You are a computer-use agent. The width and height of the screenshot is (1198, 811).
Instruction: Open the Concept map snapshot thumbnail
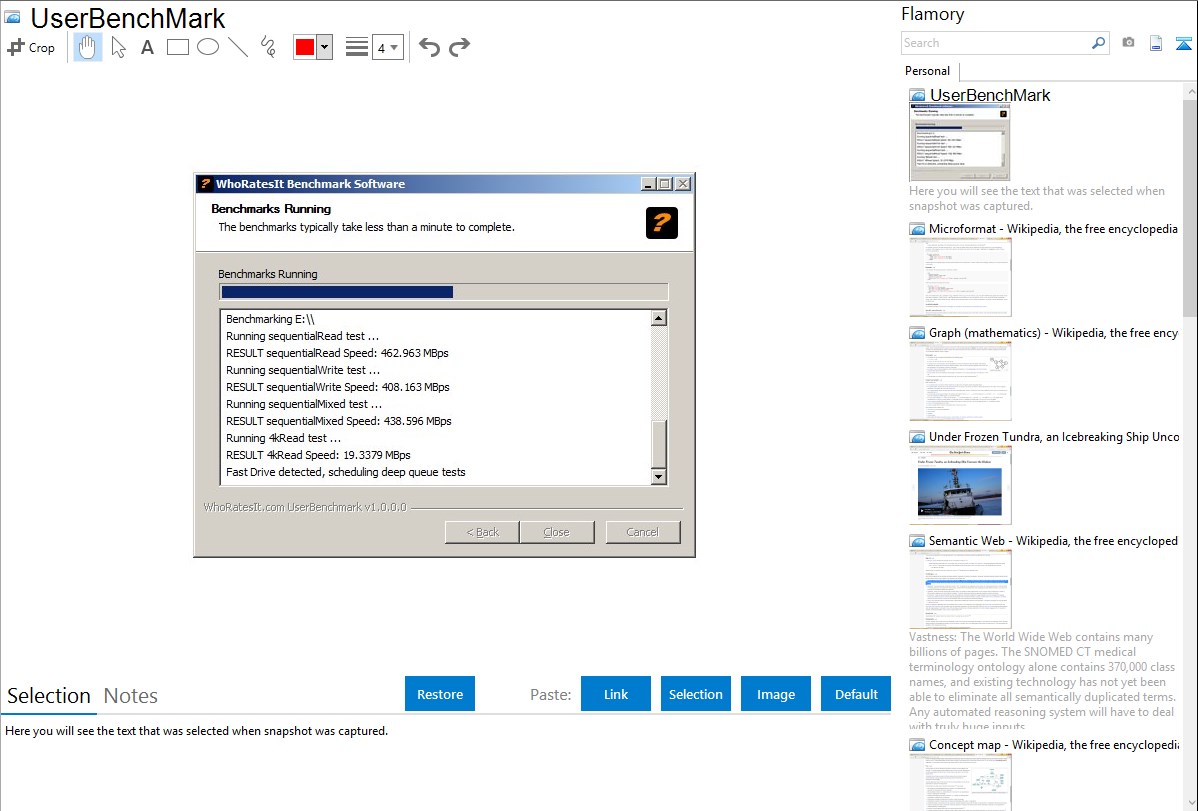tap(960, 783)
